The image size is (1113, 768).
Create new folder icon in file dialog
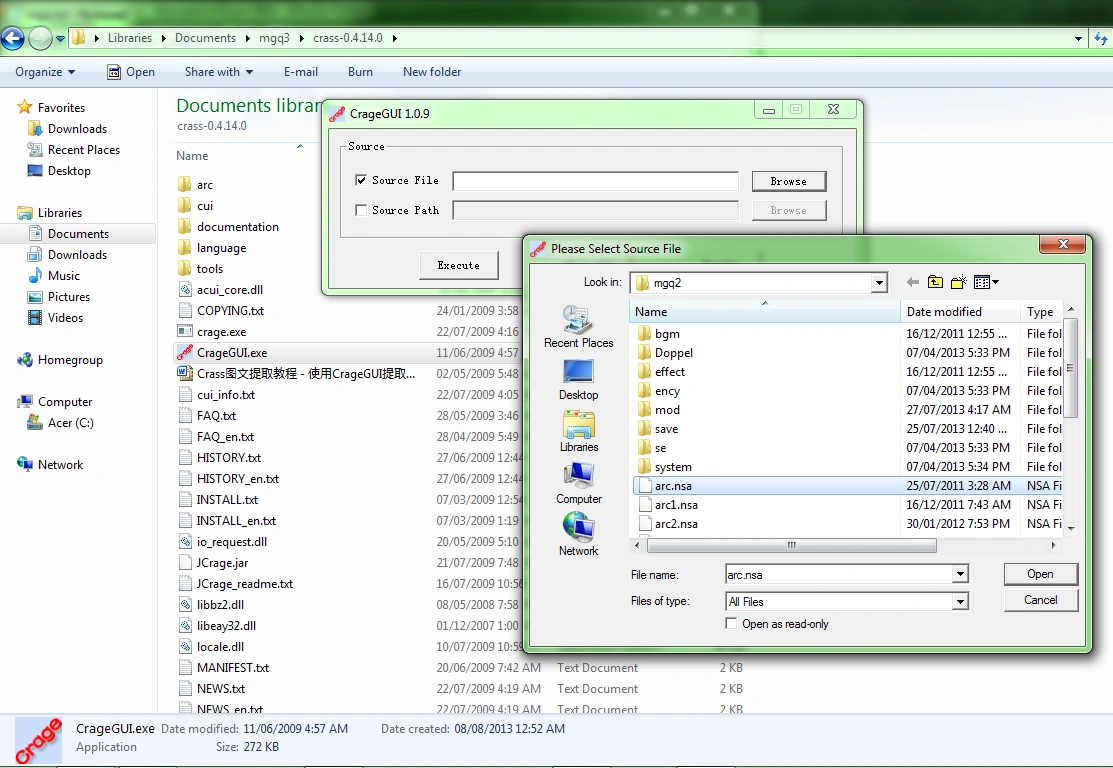click(959, 282)
